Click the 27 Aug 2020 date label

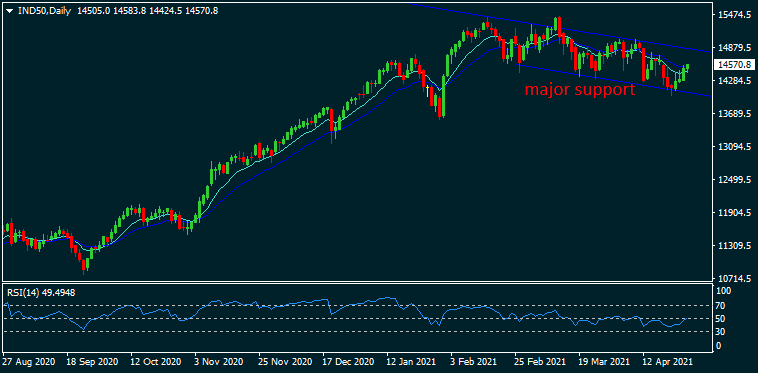tap(29, 361)
